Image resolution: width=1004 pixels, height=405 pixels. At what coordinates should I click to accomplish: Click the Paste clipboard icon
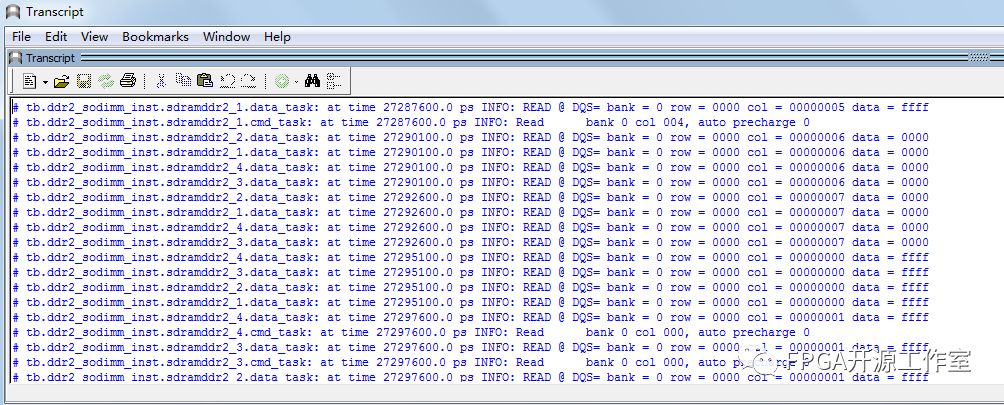click(x=205, y=81)
